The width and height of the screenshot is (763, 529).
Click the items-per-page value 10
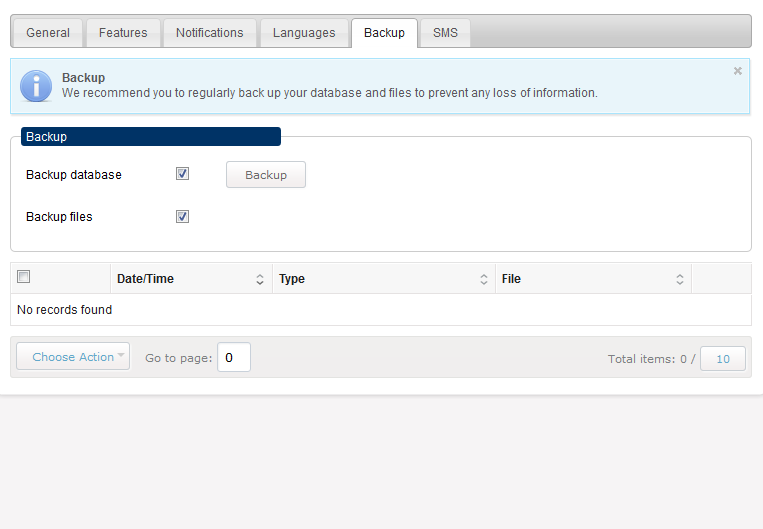pyautogui.click(x=723, y=359)
